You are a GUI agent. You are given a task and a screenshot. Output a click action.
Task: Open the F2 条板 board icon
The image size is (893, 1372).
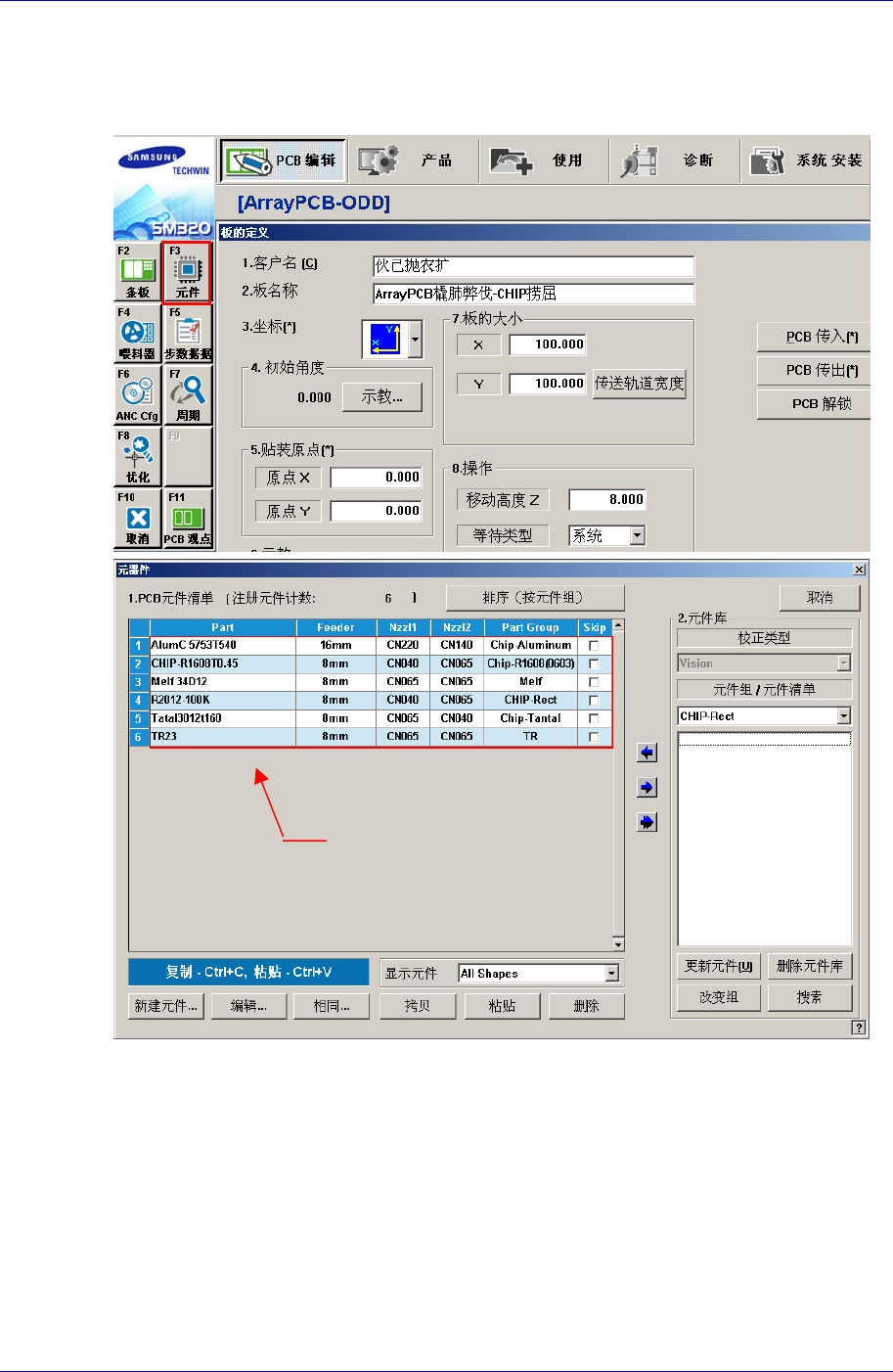(x=138, y=271)
